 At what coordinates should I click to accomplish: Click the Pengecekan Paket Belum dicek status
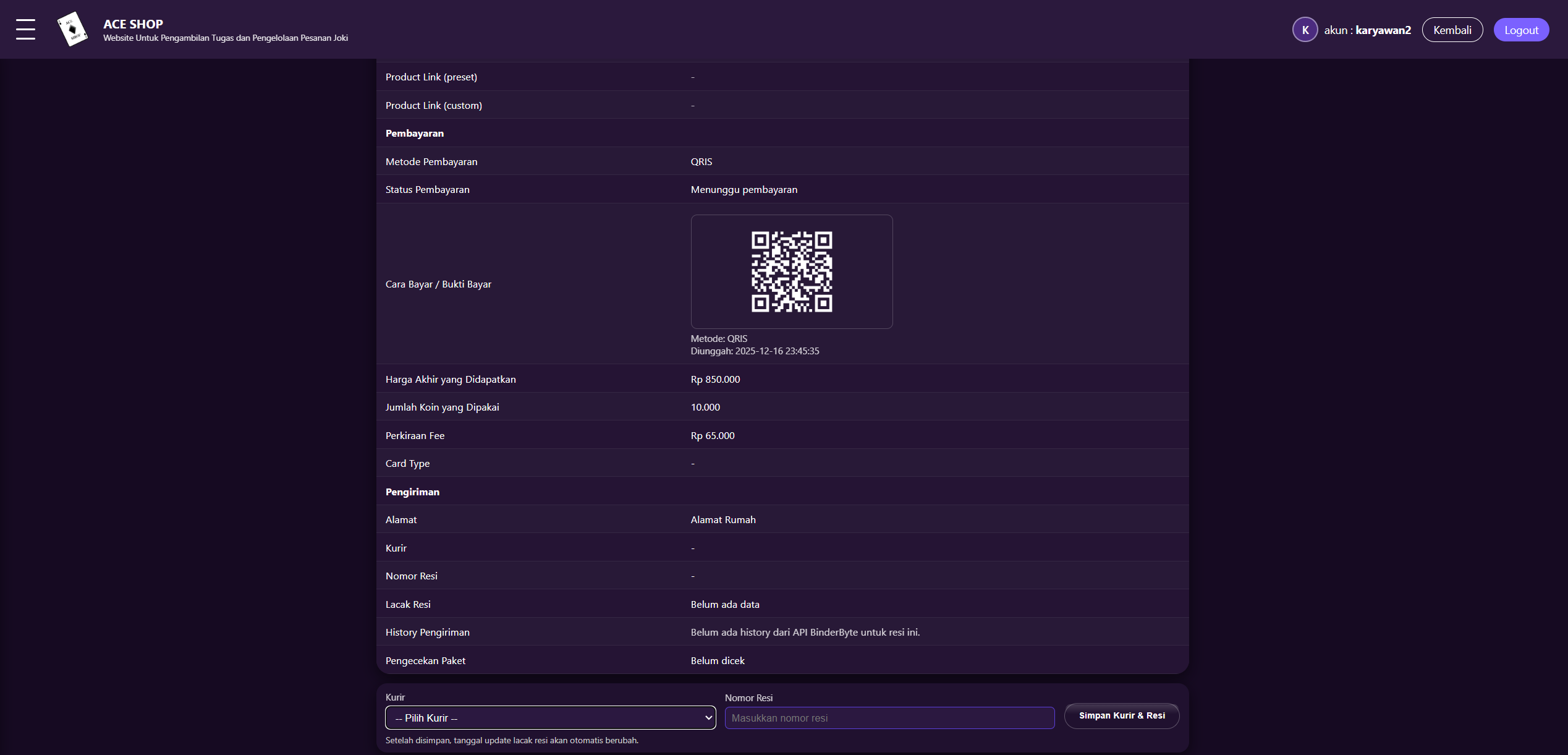pos(718,660)
